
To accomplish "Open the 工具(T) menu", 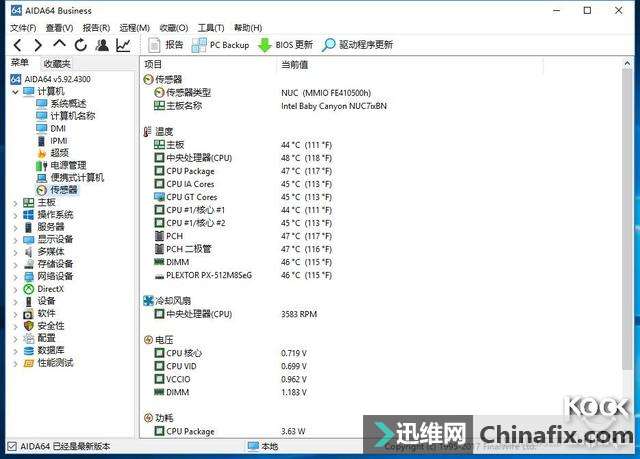I will coord(211,28).
